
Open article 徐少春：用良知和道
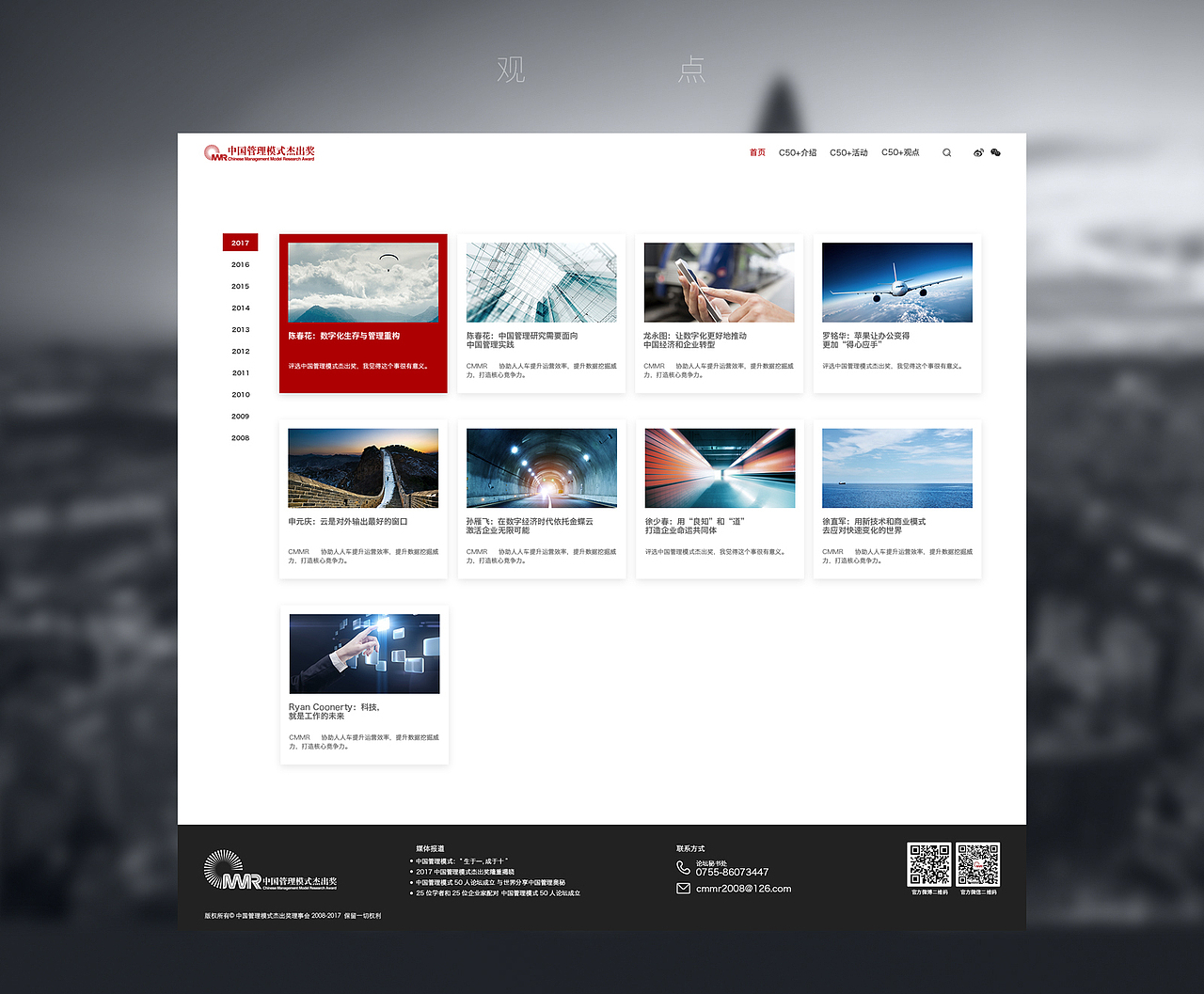coord(694,526)
